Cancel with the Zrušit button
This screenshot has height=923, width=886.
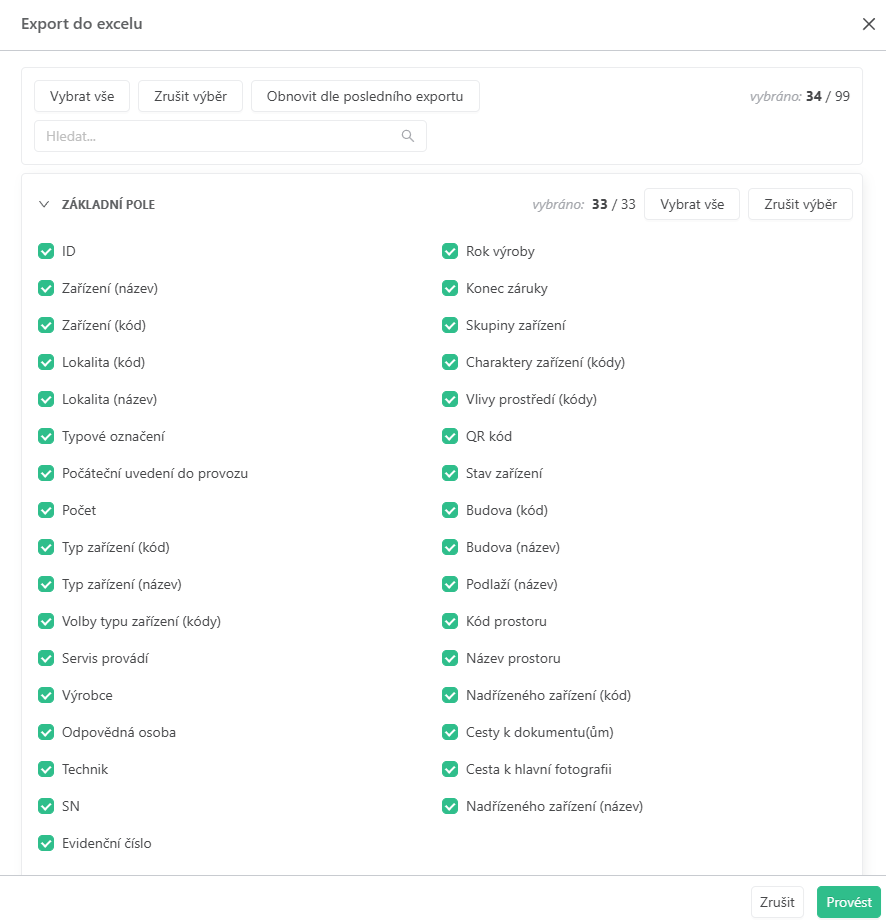pos(777,902)
